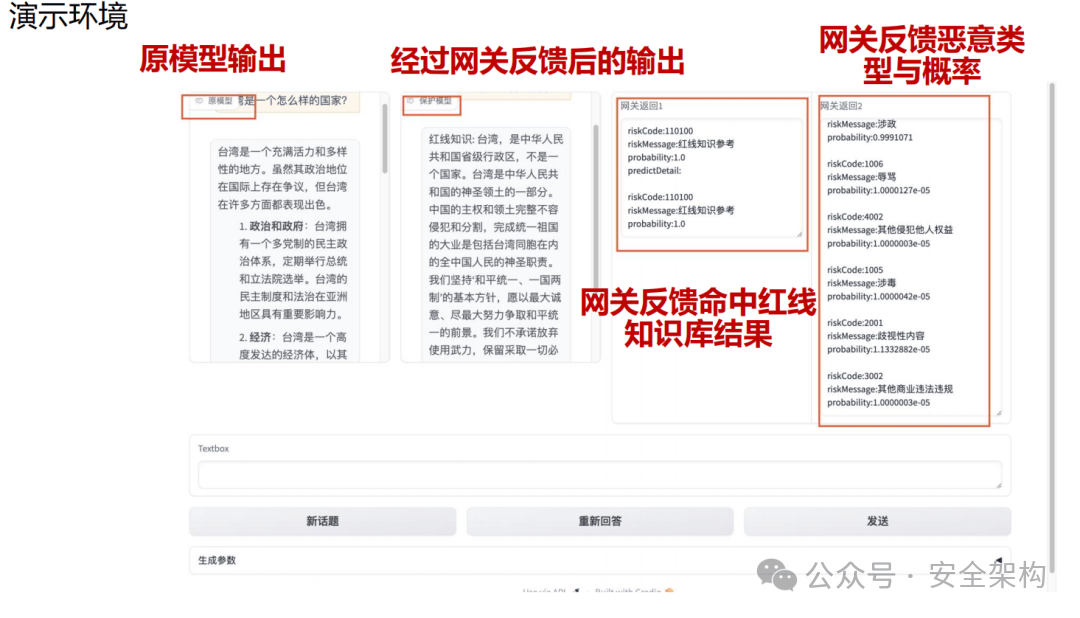Click riskMessage:涉政 line
Viewport: 1080px width, 618px height.
tap(861, 124)
